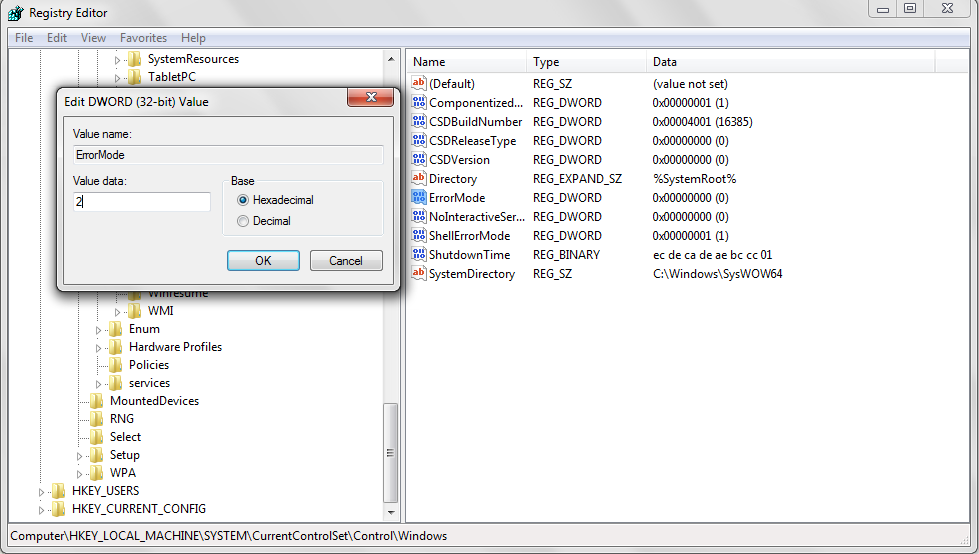Open the Help menu
This screenshot has width=979, height=554.
[x=194, y=38]
